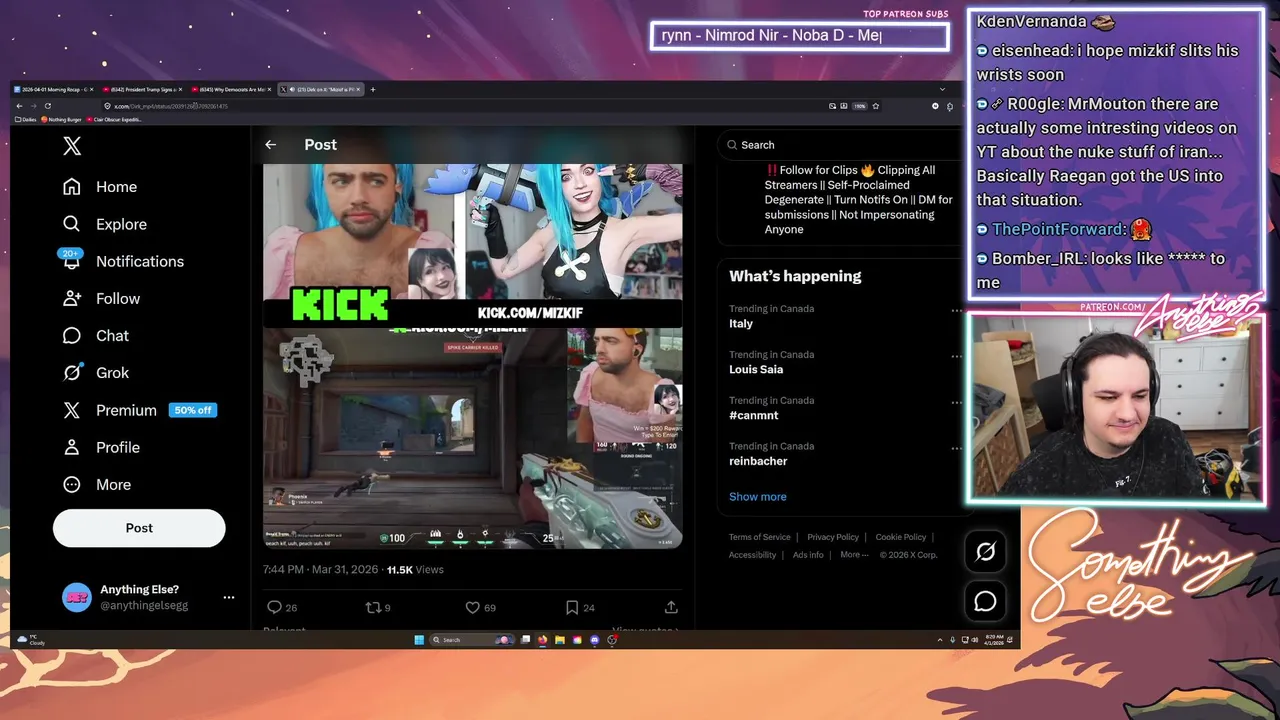Click the X logo in the sidebar
1280x720 pixels.
pyautogui.click(x=72, y=146)
